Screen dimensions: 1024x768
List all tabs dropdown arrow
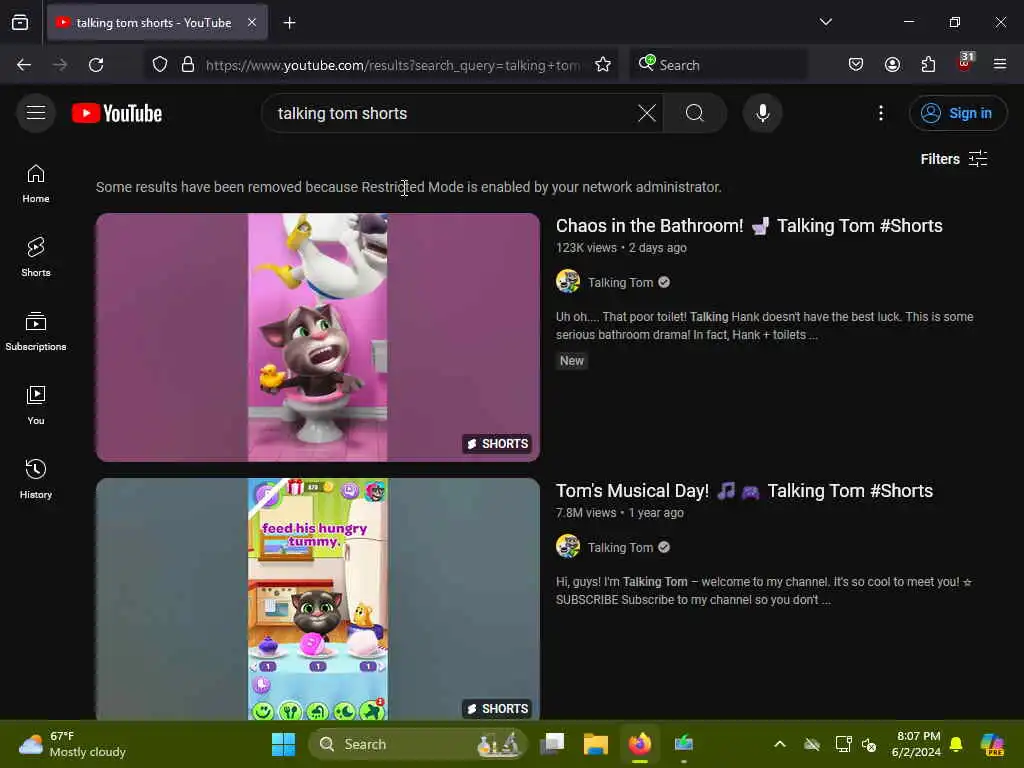[825, 22]
